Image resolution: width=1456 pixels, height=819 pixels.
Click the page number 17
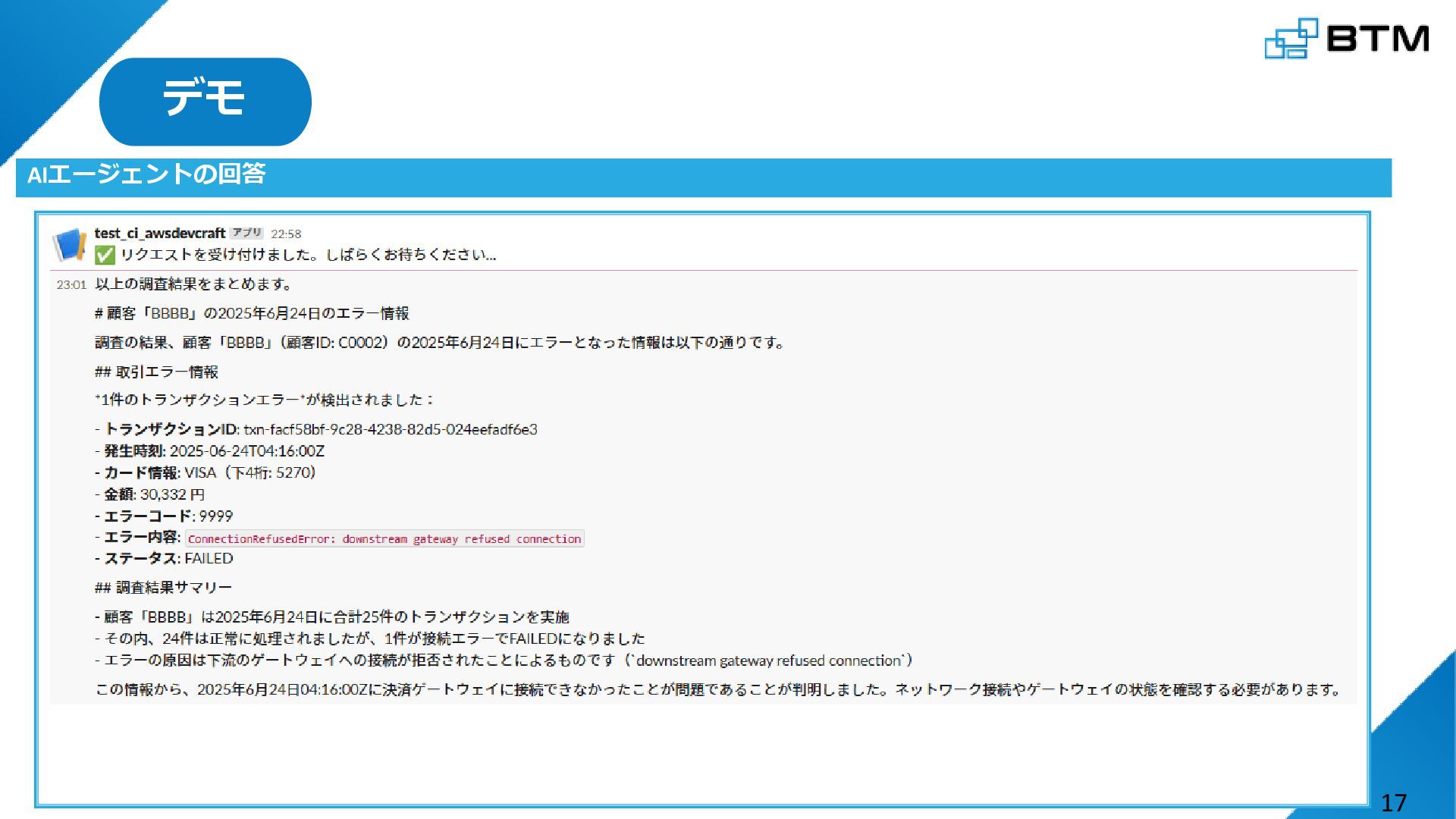[1393, 802]
